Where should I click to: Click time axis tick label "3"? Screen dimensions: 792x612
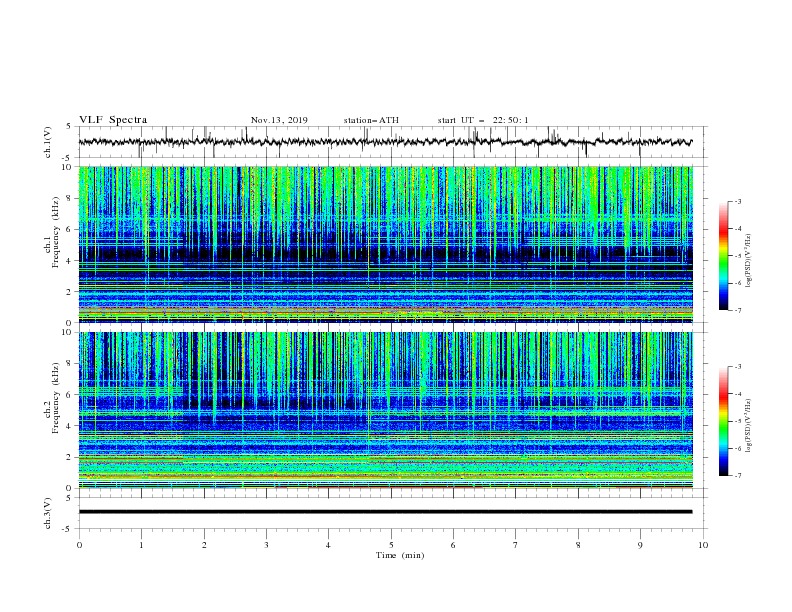click(x=266, y=545)
